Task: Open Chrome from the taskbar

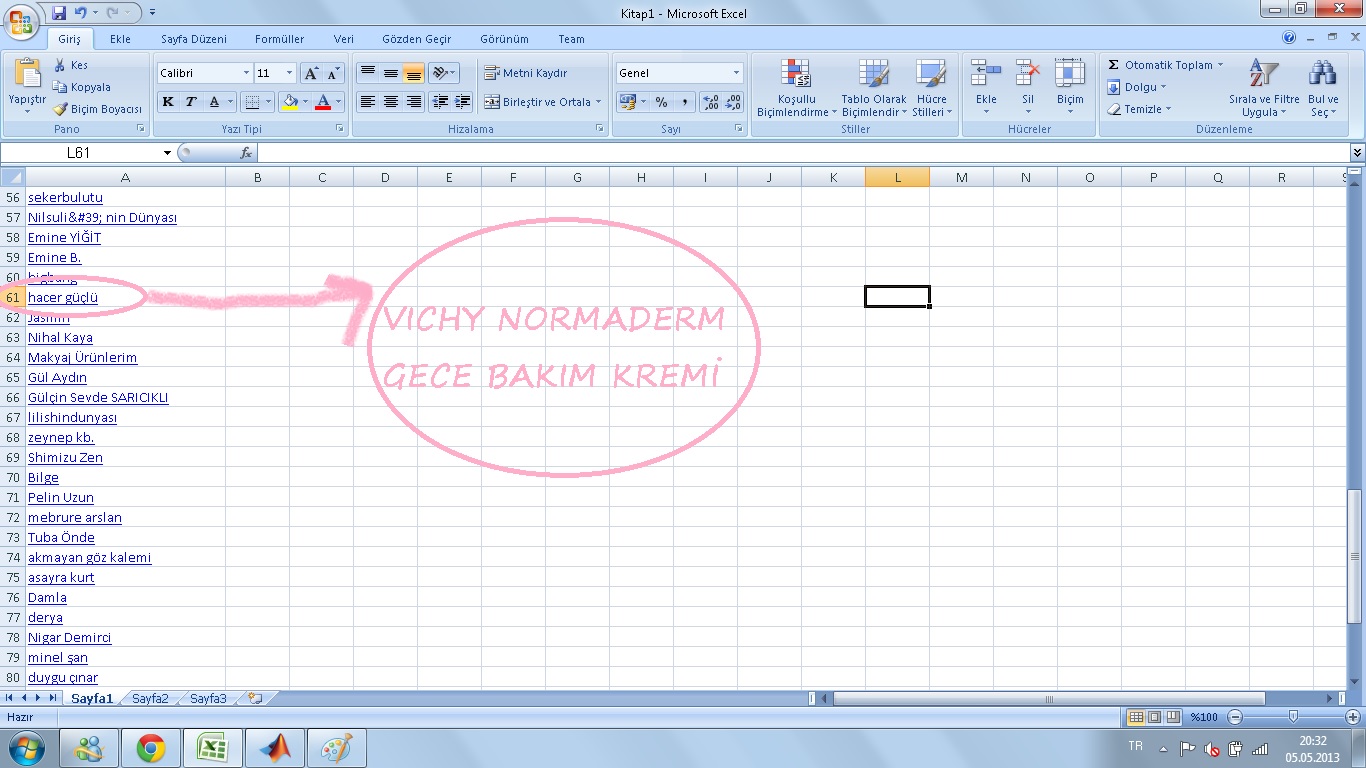Action: [151, 748]
